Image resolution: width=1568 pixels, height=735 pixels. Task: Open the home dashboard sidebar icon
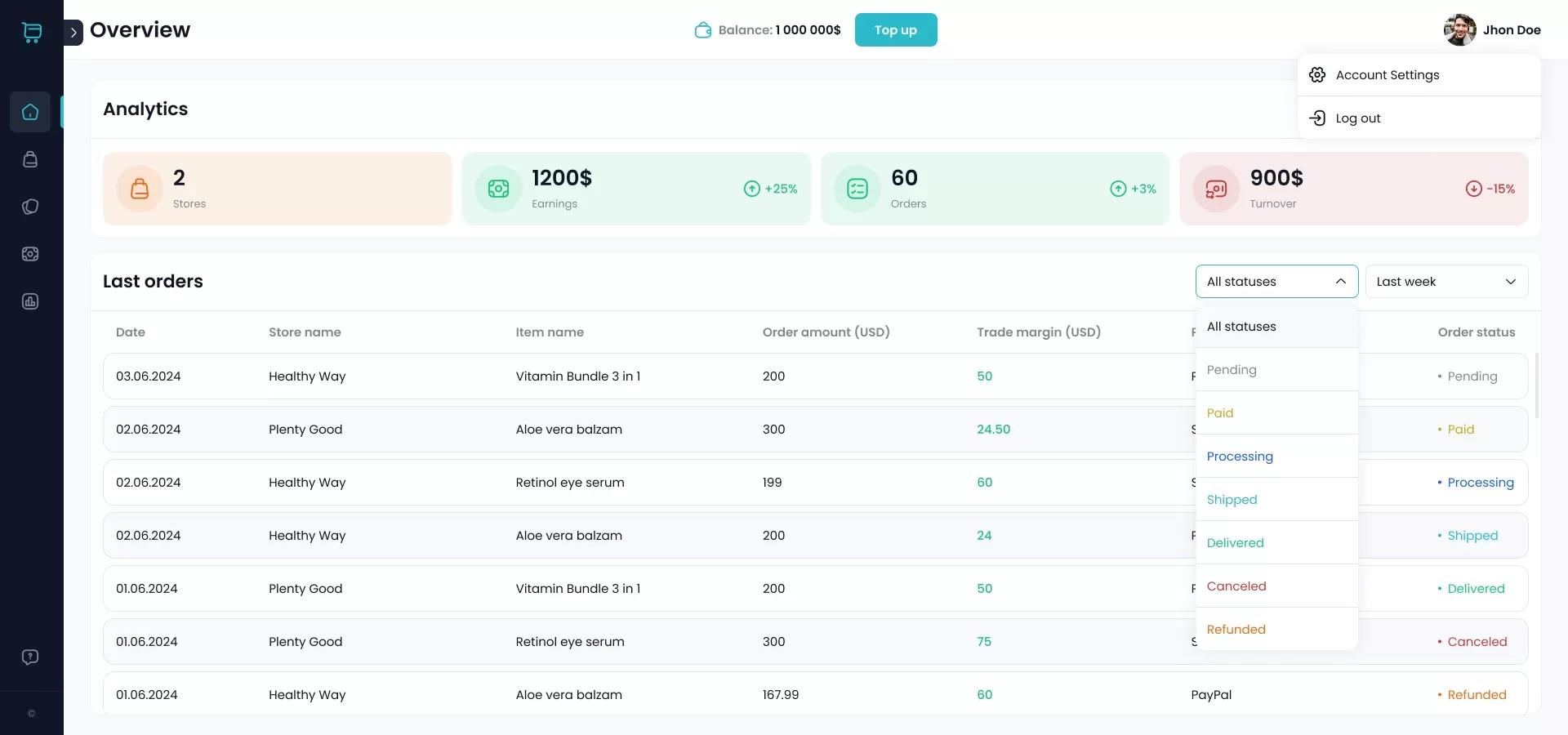tap(30, 112)
